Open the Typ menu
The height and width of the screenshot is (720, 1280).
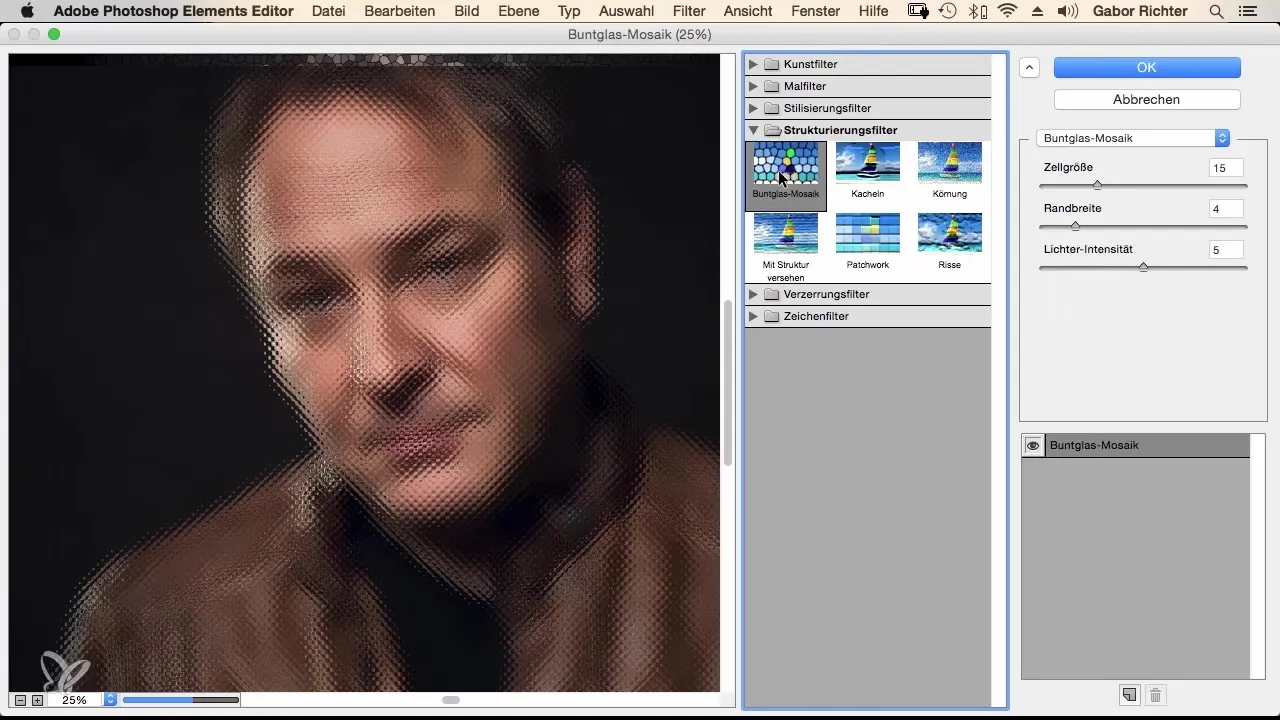569,11
